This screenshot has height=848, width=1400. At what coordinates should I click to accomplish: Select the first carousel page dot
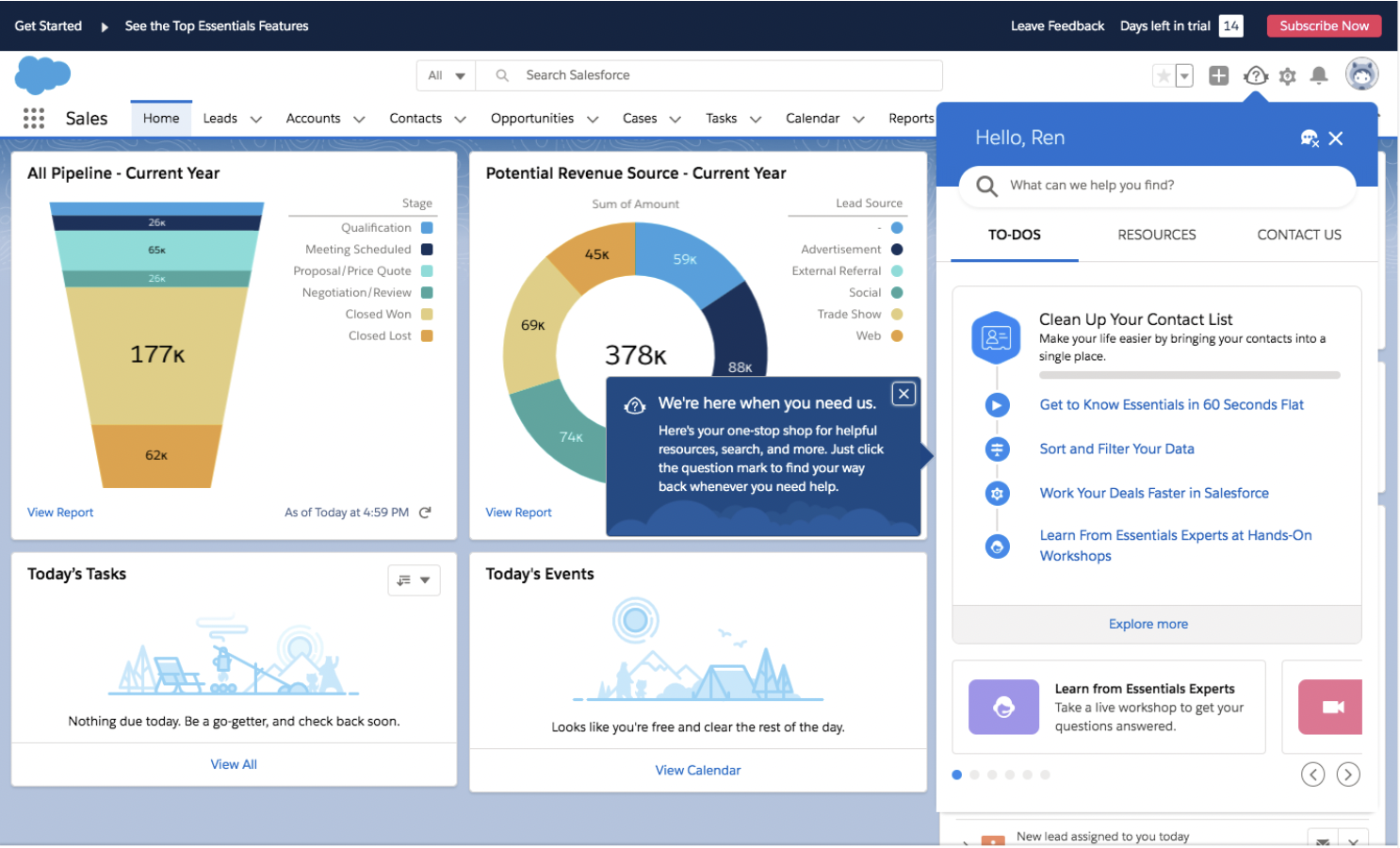pyautogui.click(x=957, y=775)
